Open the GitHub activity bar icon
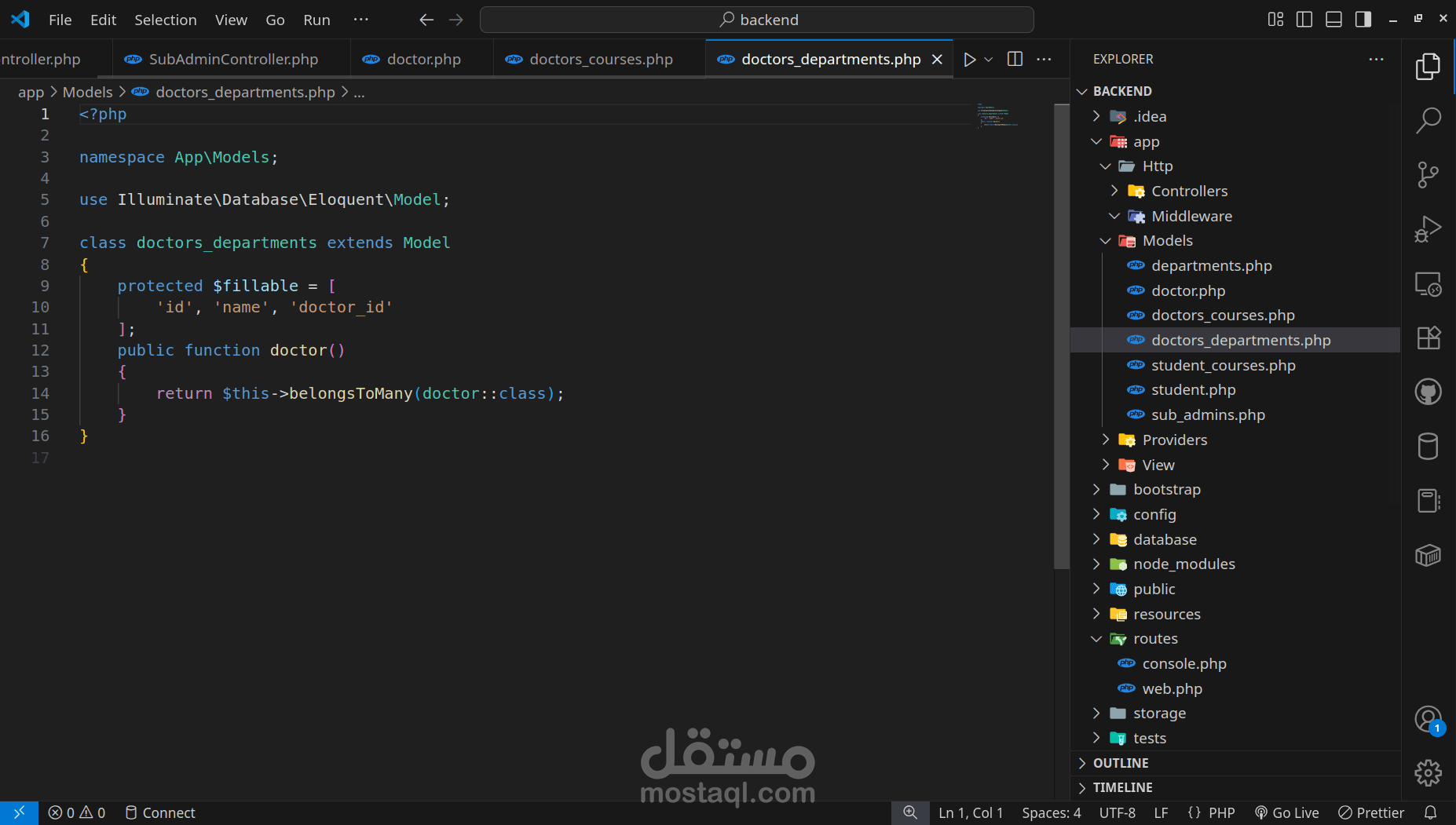The image size is (1456, 825). 1428,392
